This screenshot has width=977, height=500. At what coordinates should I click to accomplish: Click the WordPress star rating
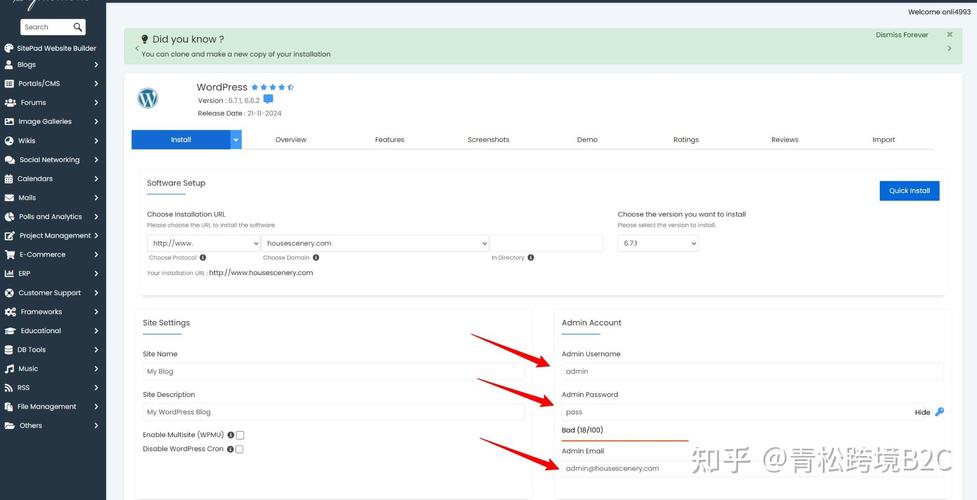point(272,87)
